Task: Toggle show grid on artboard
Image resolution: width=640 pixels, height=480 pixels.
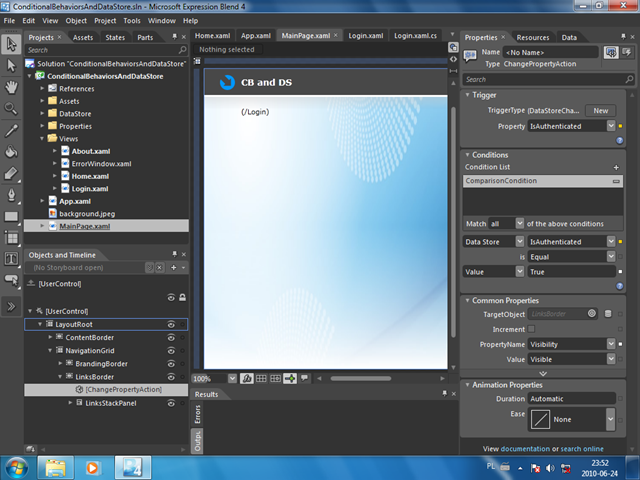Action: 261,378
